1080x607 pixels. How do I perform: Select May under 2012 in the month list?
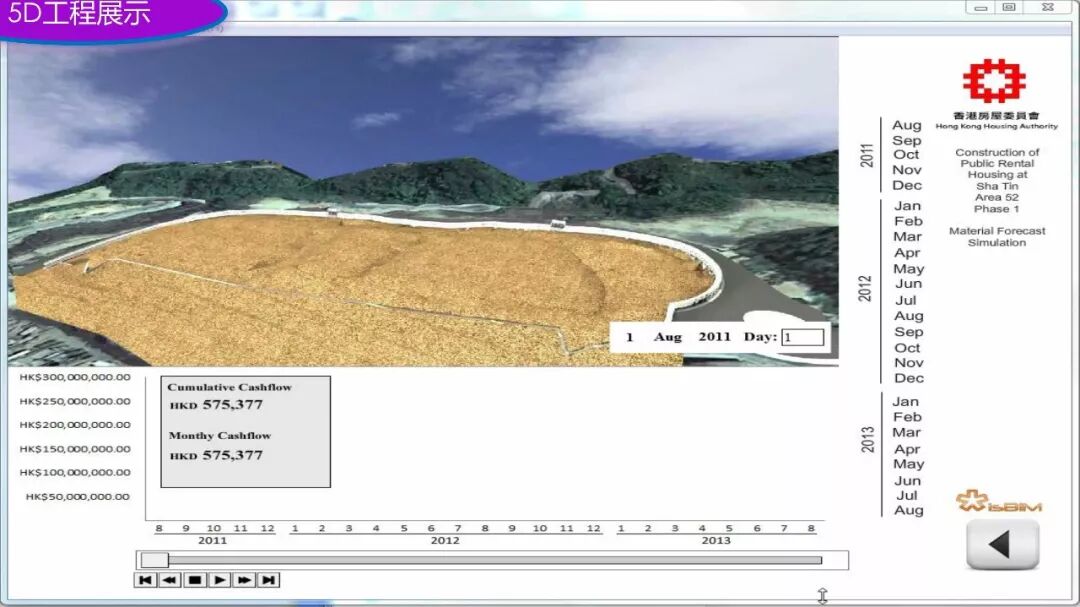tap(908, 269)
